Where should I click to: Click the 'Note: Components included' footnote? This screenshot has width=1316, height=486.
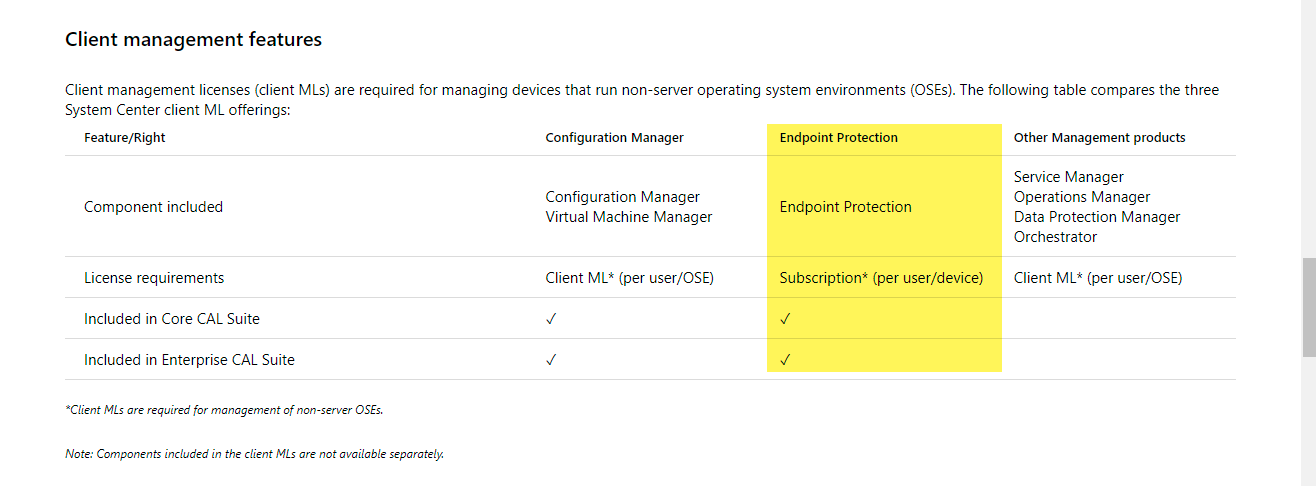254,454
